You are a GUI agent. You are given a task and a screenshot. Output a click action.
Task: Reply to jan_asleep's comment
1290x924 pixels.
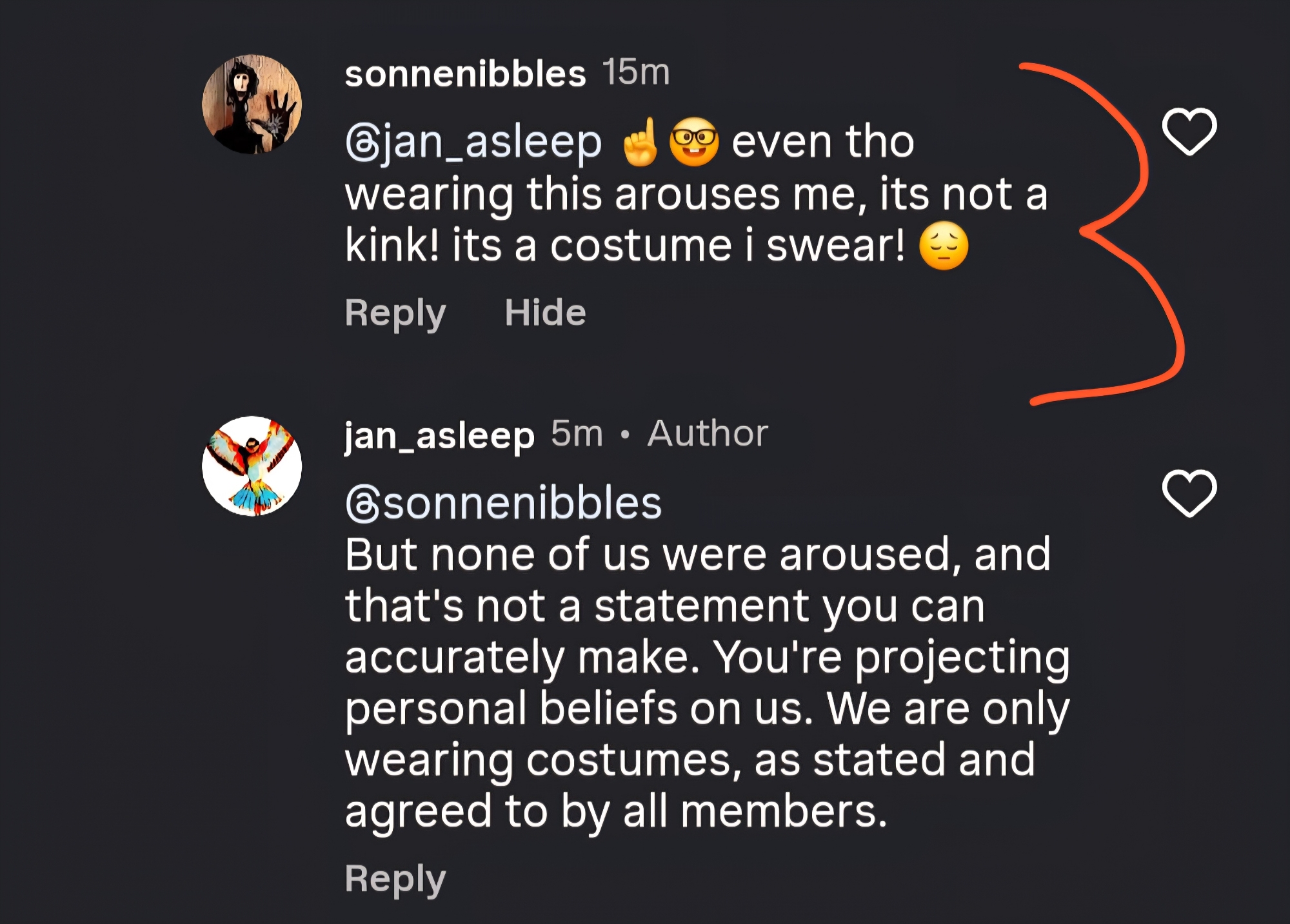click(x=395, y=879)
